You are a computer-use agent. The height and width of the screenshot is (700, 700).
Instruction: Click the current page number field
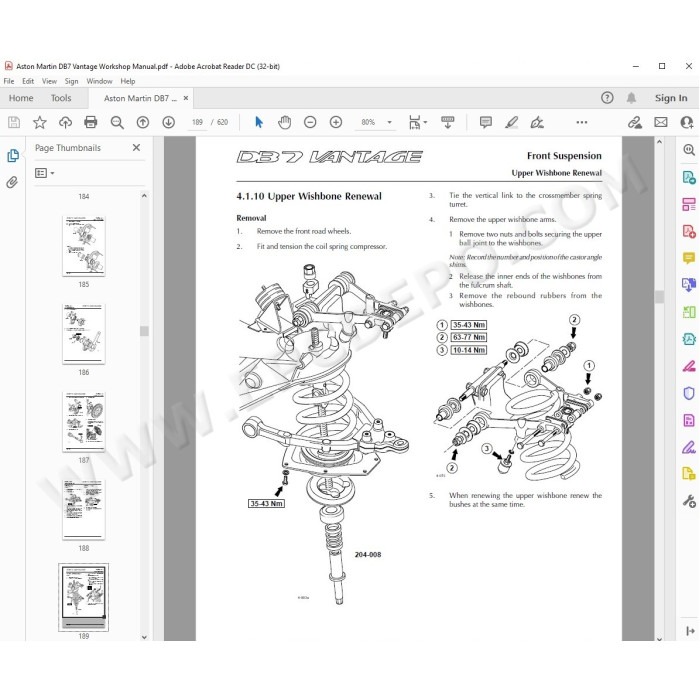point(197,122)
